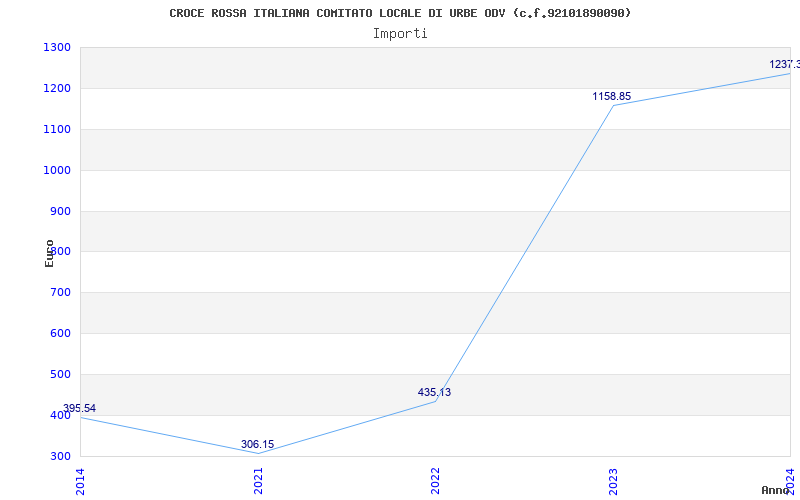This screenshot has height=500, width=800.
Task: Click the 'Importi' subtitle
Action: click(400, 34)
